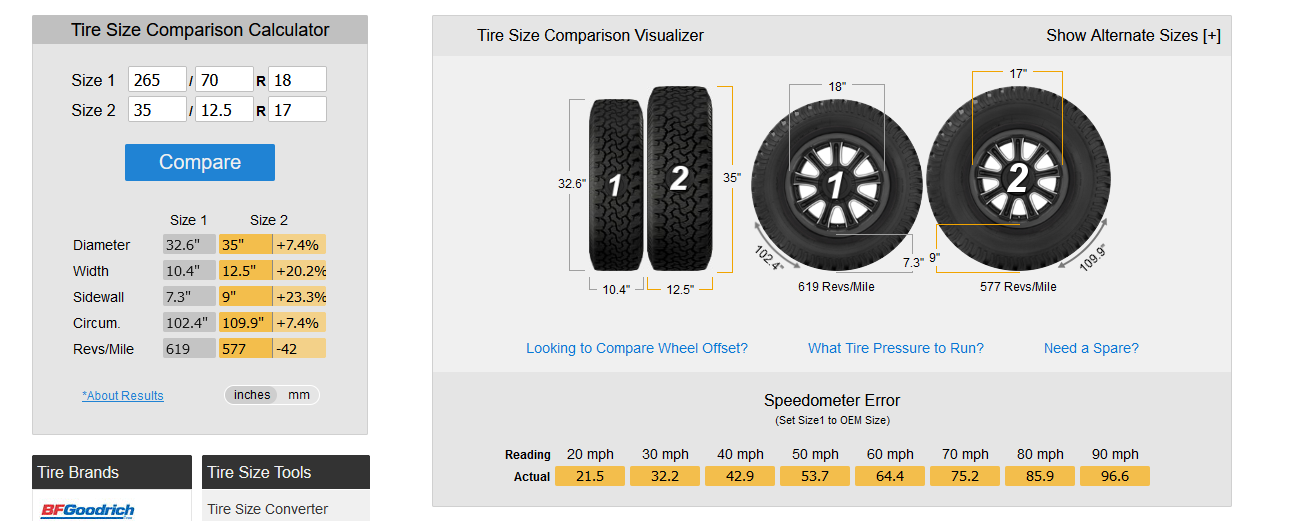Focus the Size 2 diameter field 35

pyautogui.click(x=157, y=109)
